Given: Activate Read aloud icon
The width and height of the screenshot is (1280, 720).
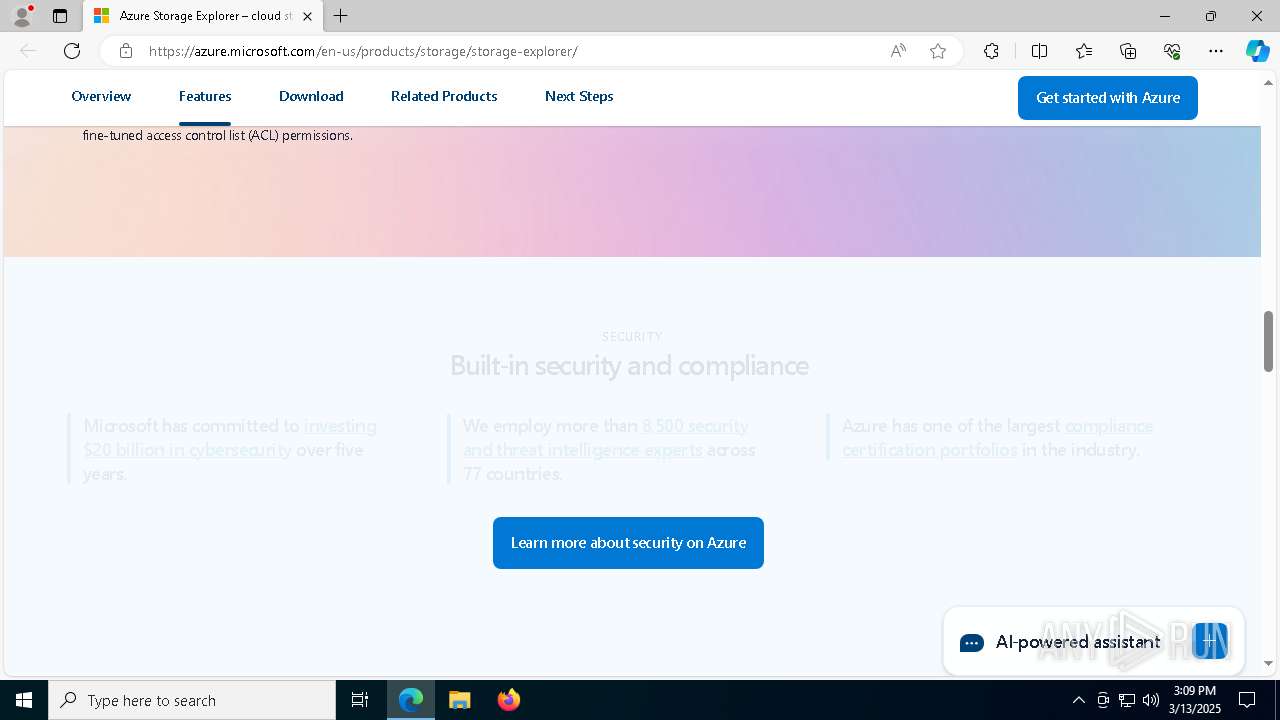Looking at the screenshot, I should [x=898, y=51].
